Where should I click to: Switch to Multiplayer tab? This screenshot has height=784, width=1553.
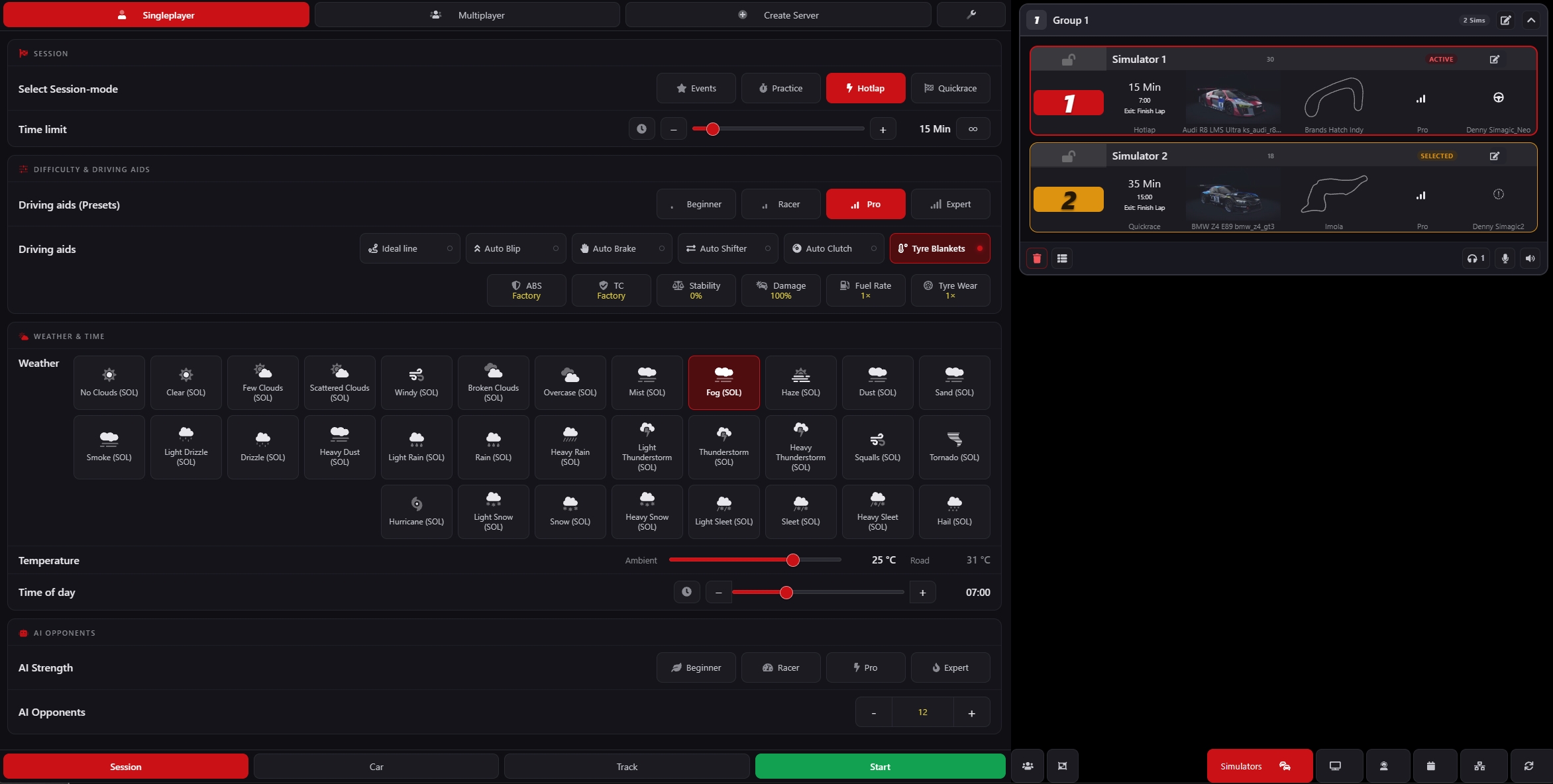pyautogui.click(x=467, y=15)
